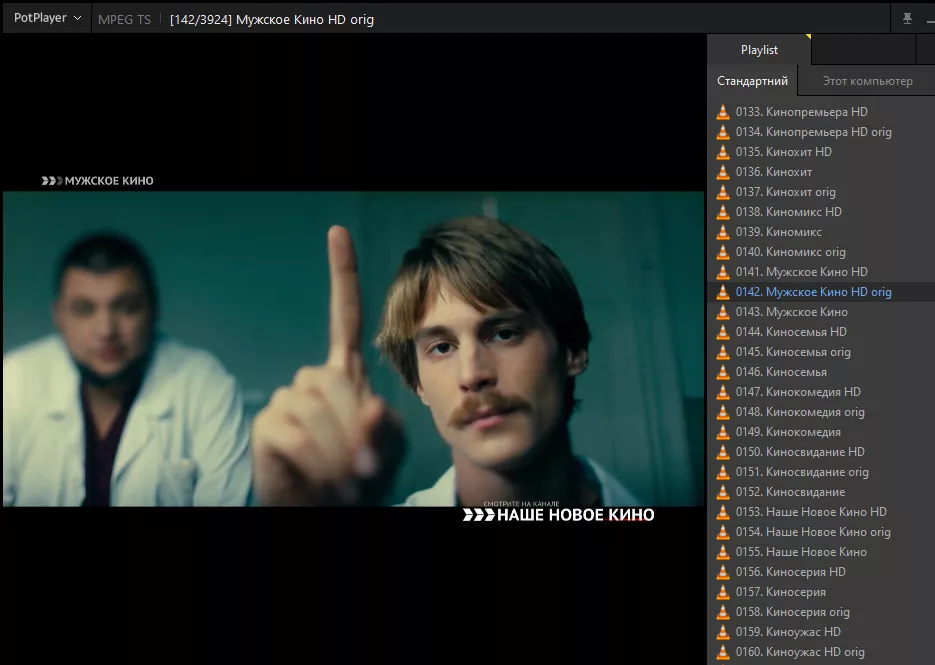Viewport: 935px width, 665px height.
Task: Select playlist item 0148. Кинокомедия orig
Action: pyautogui.click(x=821, y=412)
